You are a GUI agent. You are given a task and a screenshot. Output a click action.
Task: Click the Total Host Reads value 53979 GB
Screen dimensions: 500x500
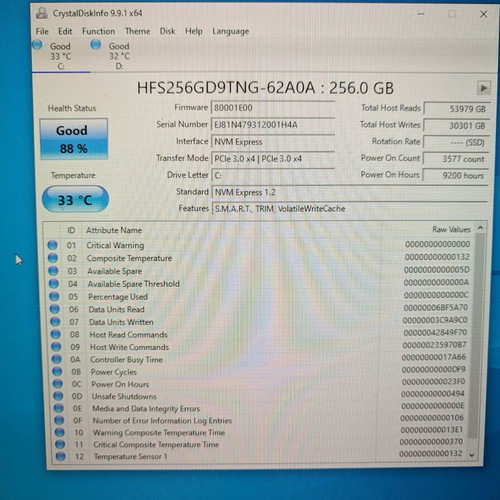[x=456, y=109]
